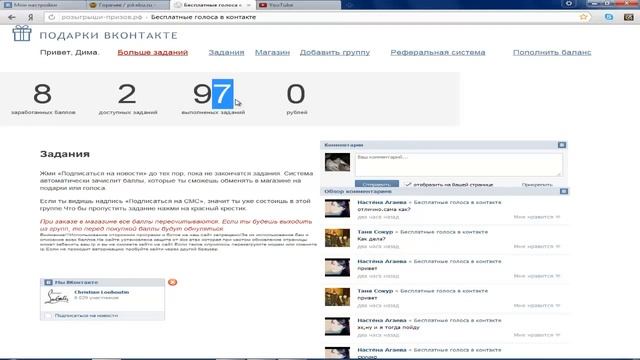Viewport: 640px width, 360px height.
Task: Click Таня Сокур avatar beside 'Как дела?'
Action: click(x=337, y=238)
